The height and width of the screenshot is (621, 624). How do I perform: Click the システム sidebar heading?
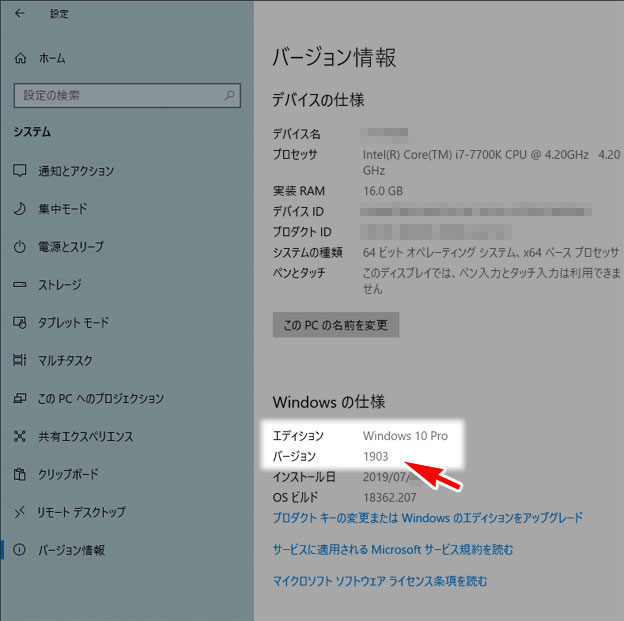click(32, 132)
